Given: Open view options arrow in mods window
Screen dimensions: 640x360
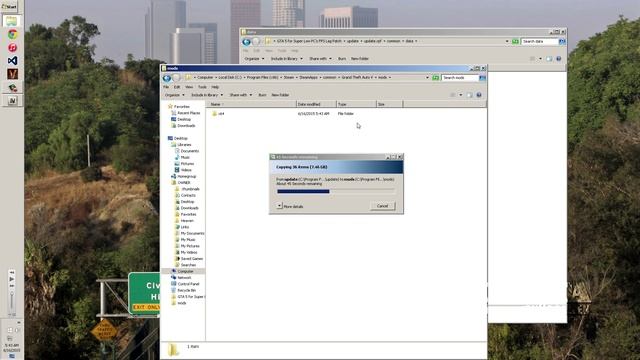Looking at the screenshot, I should coord(460,95).
